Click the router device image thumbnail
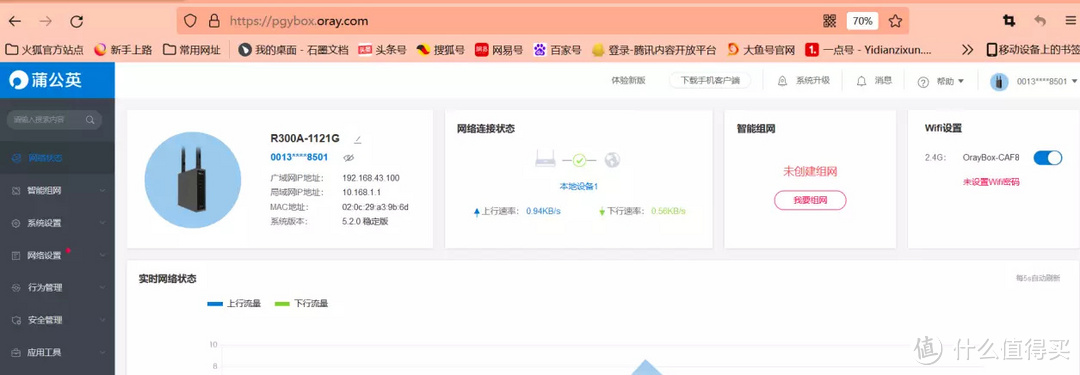The height and width of the screenshot is (375, 1080). [193, 180]
